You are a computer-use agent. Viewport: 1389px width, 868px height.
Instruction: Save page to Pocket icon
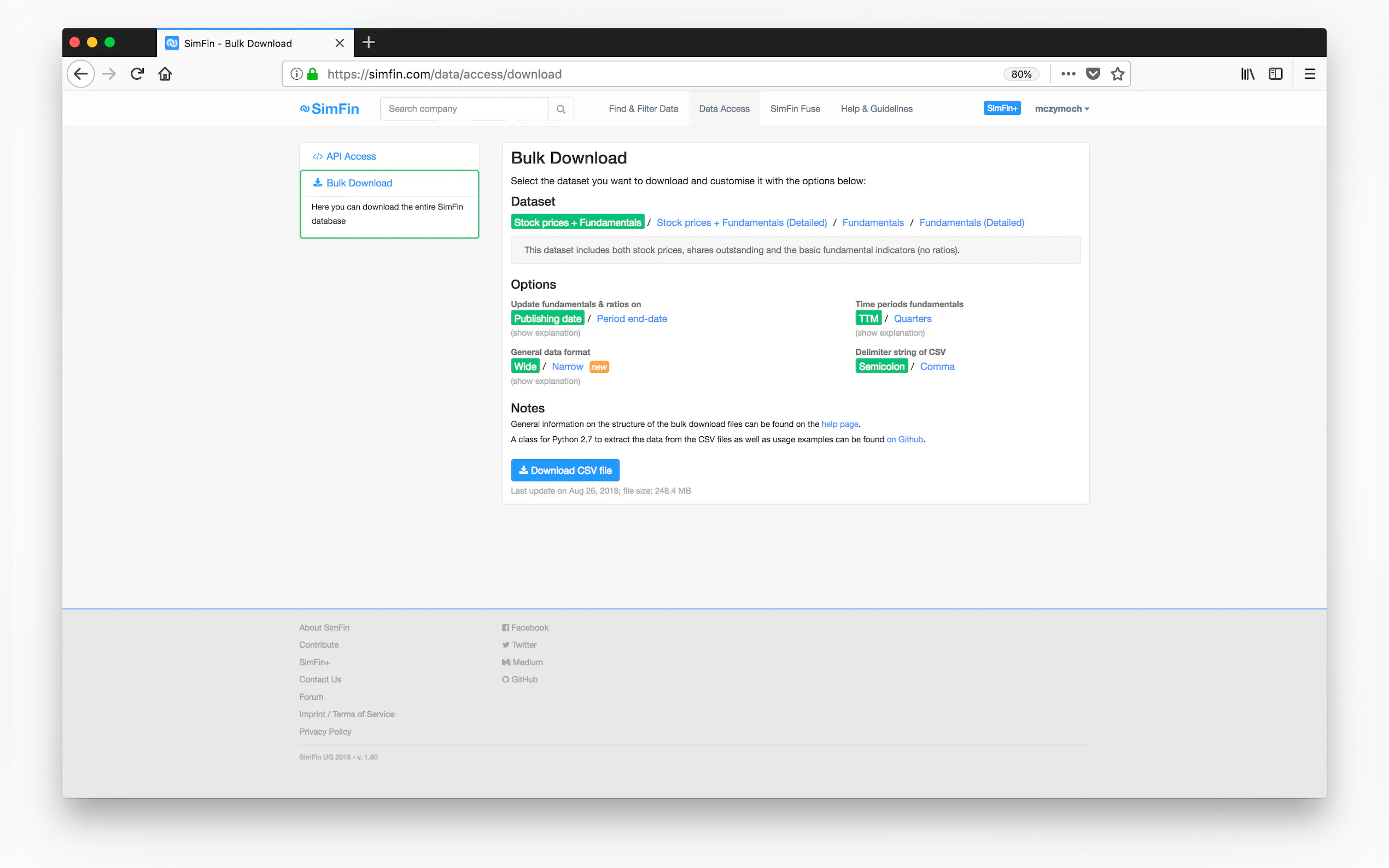pos(1093,74)
